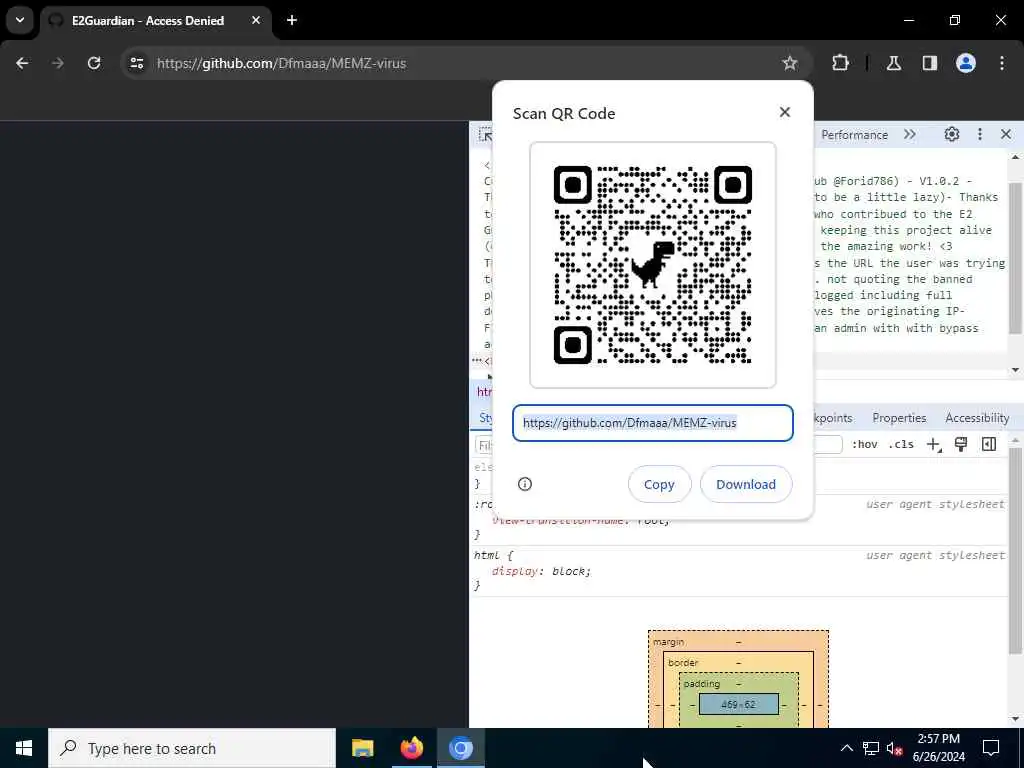Open File Explorer from taskbar
This screenshot has width=1024, height=768.
point(362,748)
